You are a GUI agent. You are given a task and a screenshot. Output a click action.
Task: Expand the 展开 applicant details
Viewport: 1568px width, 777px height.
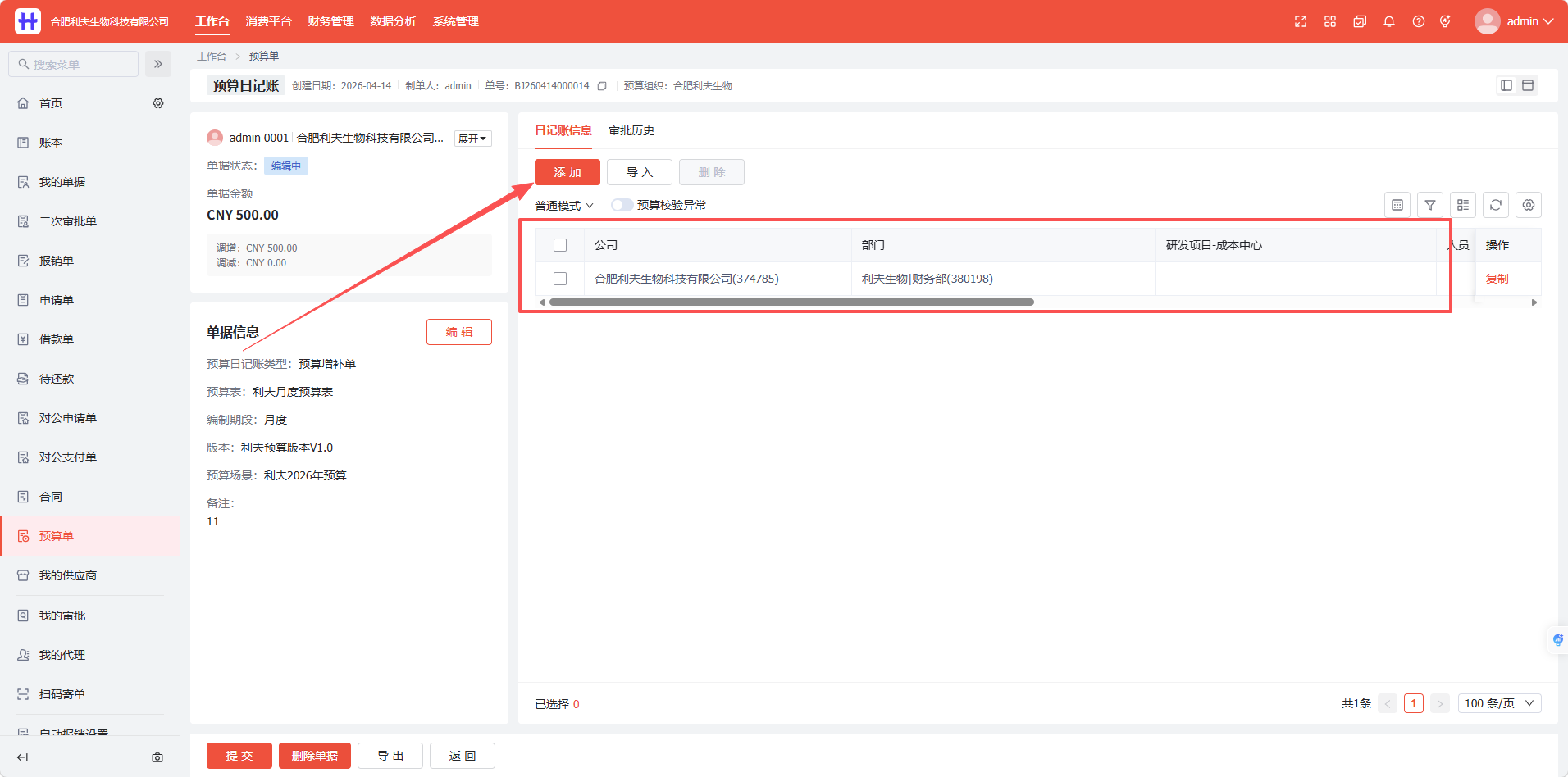(x=473, y=139)
